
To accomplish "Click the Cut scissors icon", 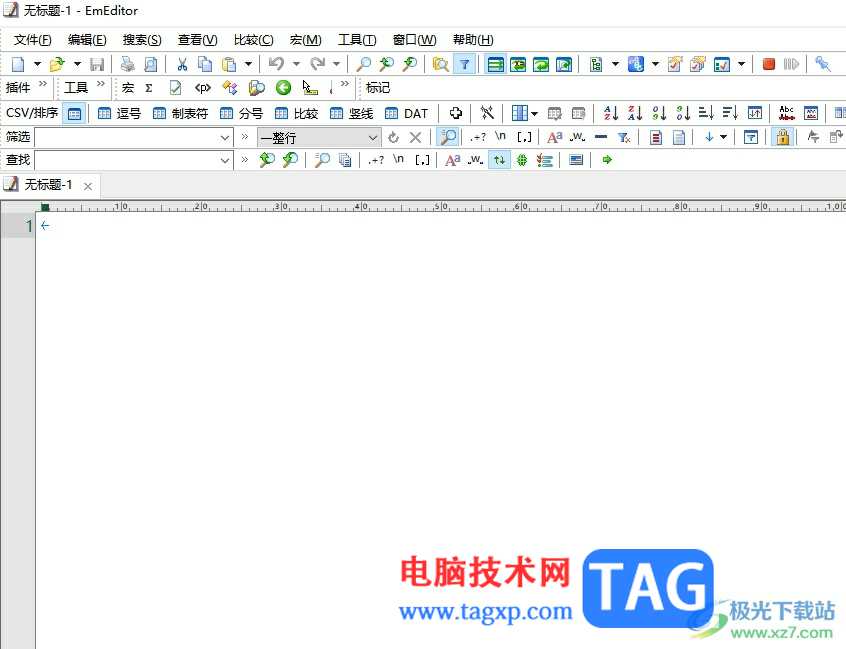I will click(x=182, y=64).
